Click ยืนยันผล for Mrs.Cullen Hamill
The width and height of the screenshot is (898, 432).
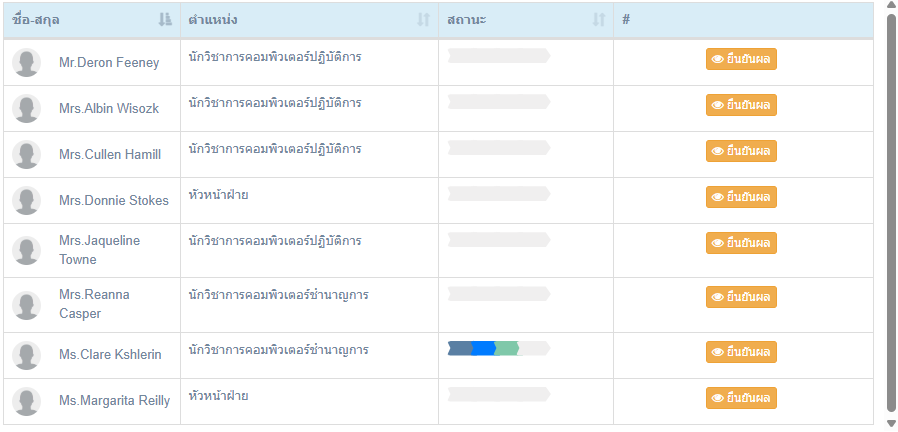point(741,151)
